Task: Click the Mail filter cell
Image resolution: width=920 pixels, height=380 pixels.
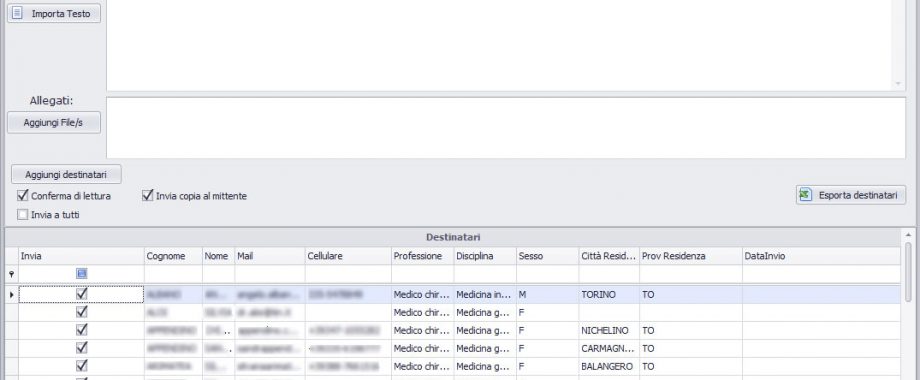Action: coord(270,273)
